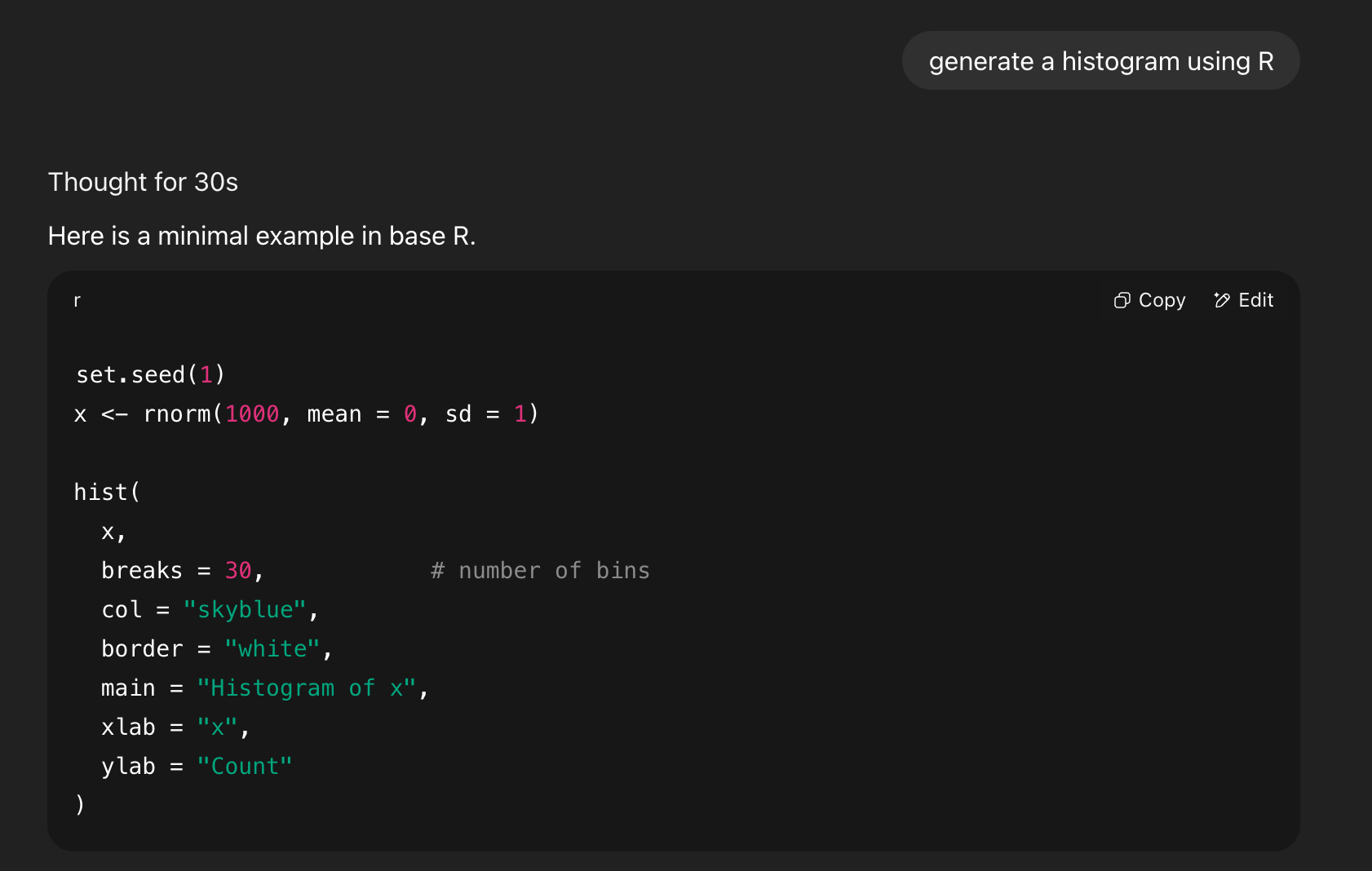Click the "white" border string

[272, 648]
